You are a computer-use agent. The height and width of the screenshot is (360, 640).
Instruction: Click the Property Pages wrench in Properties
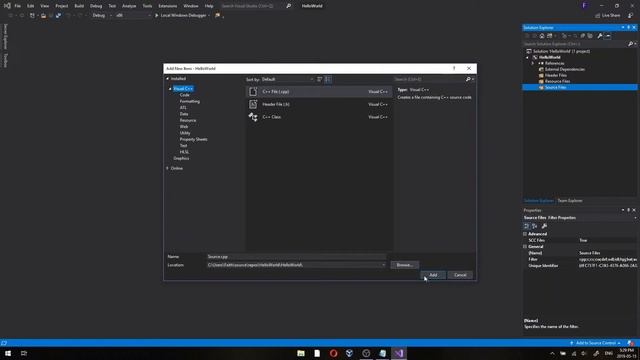point(544,226)
